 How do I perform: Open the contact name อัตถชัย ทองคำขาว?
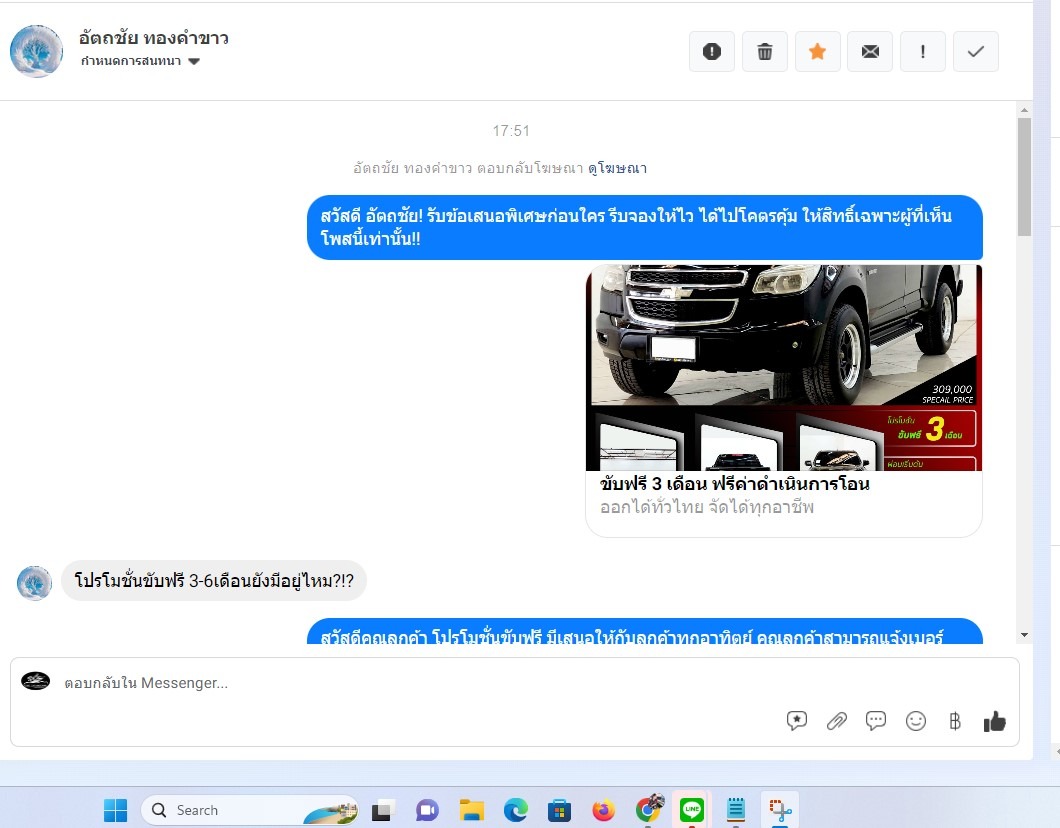154,38
